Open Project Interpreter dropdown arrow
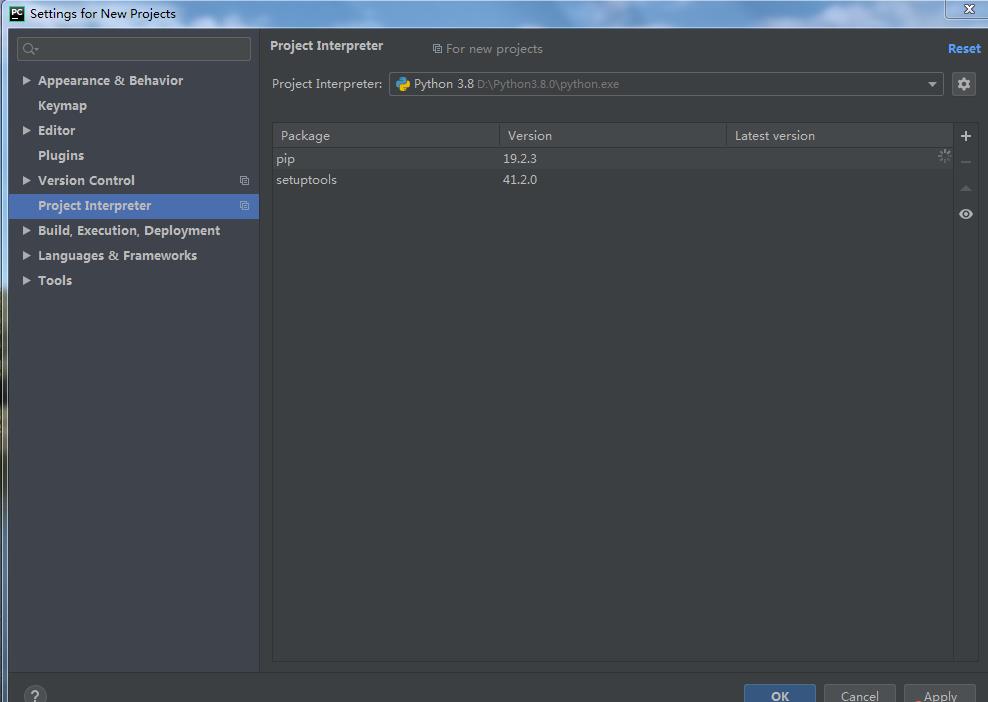The width and height of the screenshot is (988, 702). pyautogui.click(x=932, y=84)
